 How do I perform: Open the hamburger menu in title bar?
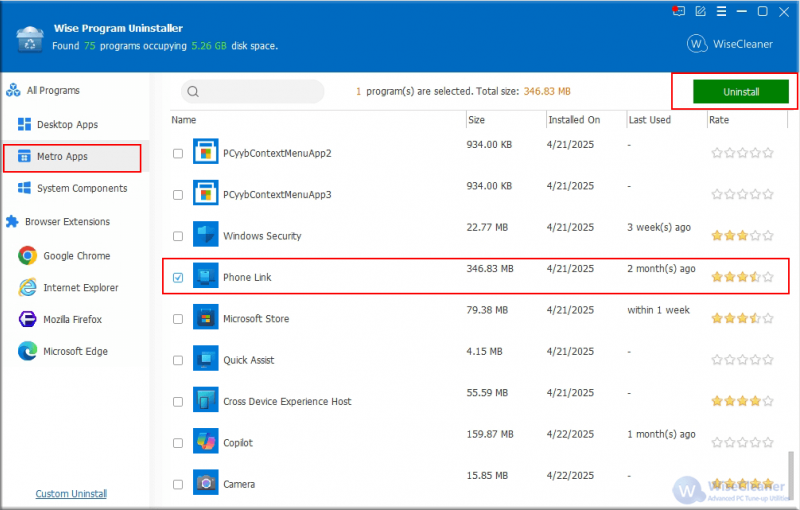click(x=721, y=11)
